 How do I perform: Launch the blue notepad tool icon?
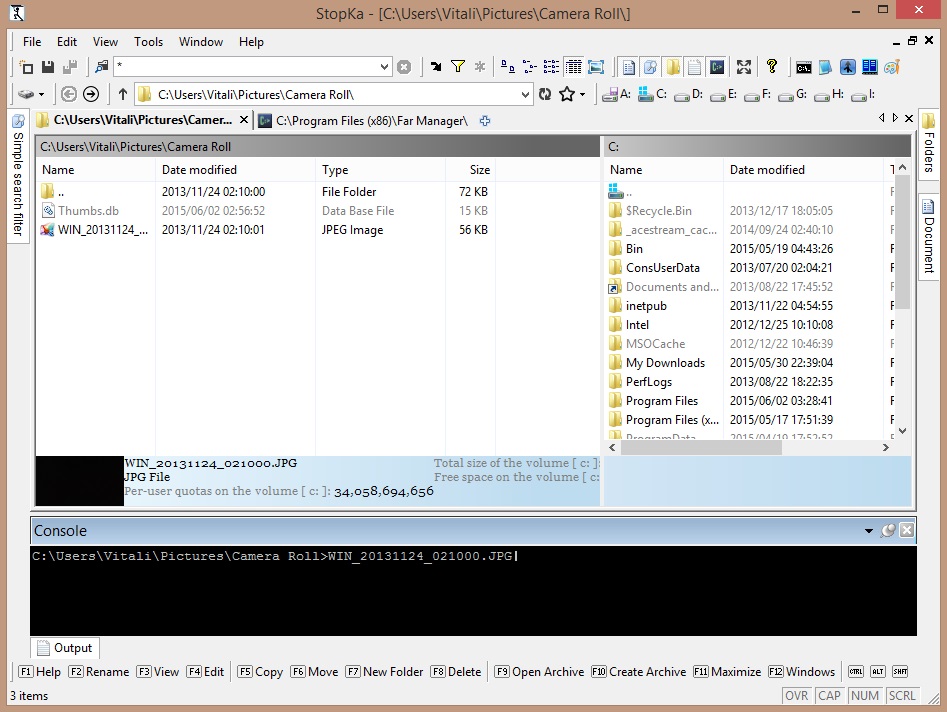(825, 67)
